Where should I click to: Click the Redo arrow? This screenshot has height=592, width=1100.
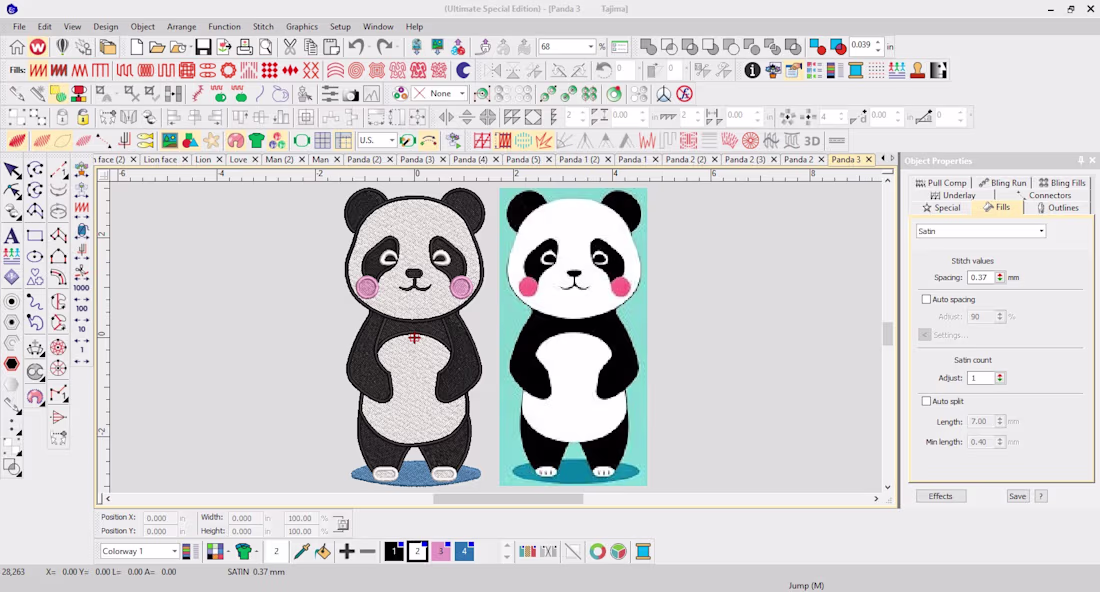[384, 47]
